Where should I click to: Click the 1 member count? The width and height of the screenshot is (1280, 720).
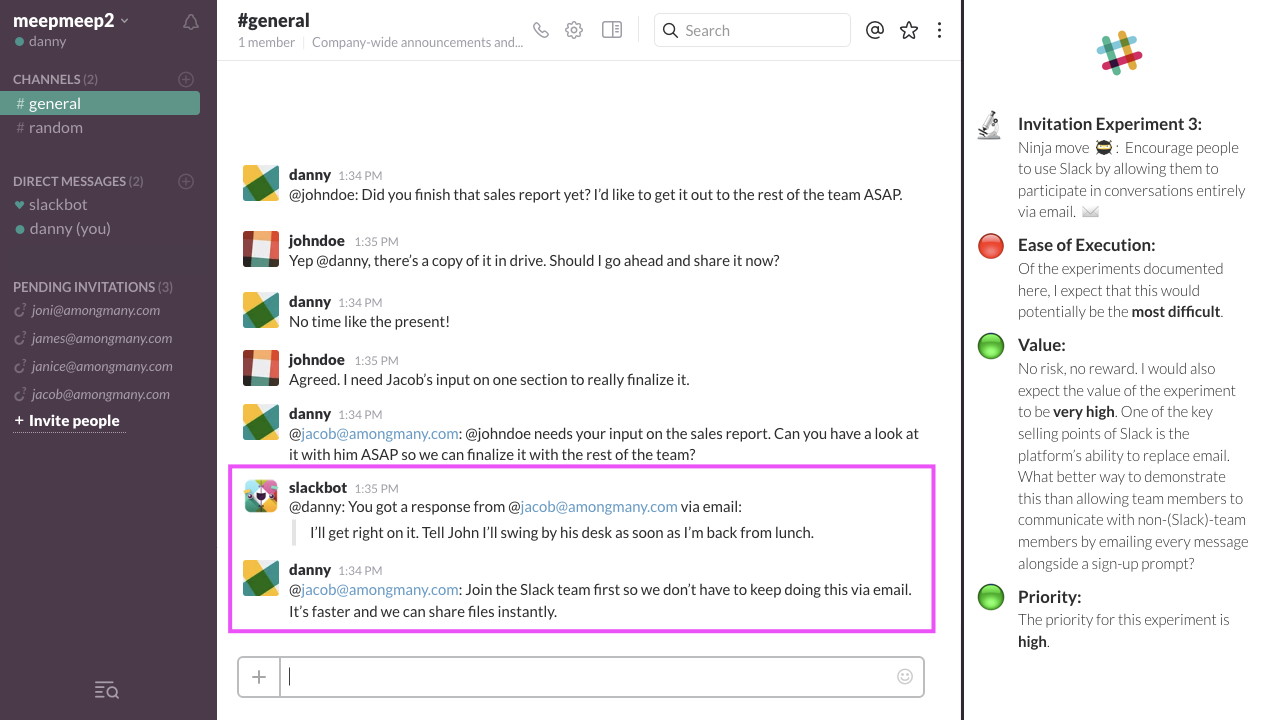coord(266,42)
